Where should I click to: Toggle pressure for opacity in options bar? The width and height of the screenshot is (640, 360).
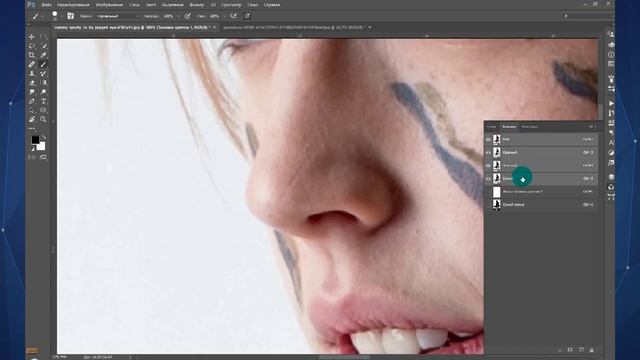(188, 16)
